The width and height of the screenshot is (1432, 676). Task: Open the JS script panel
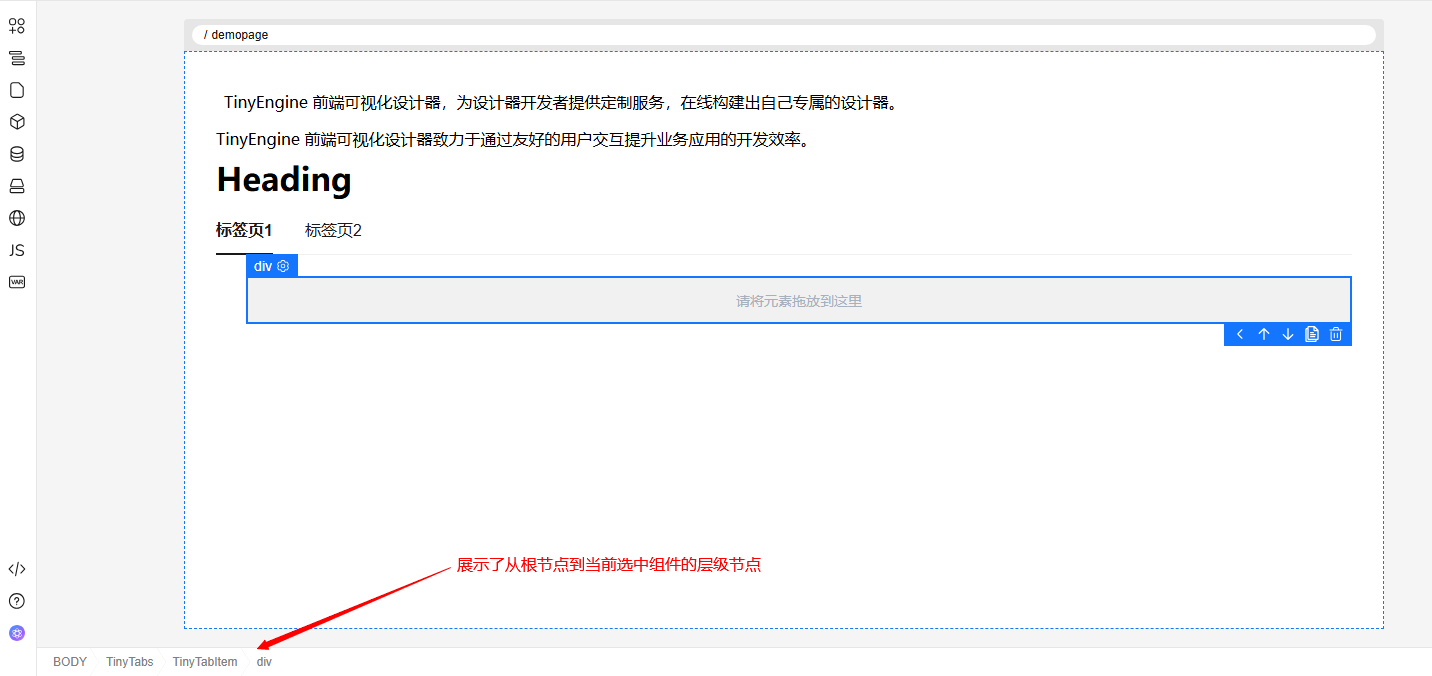pos(17,250)
